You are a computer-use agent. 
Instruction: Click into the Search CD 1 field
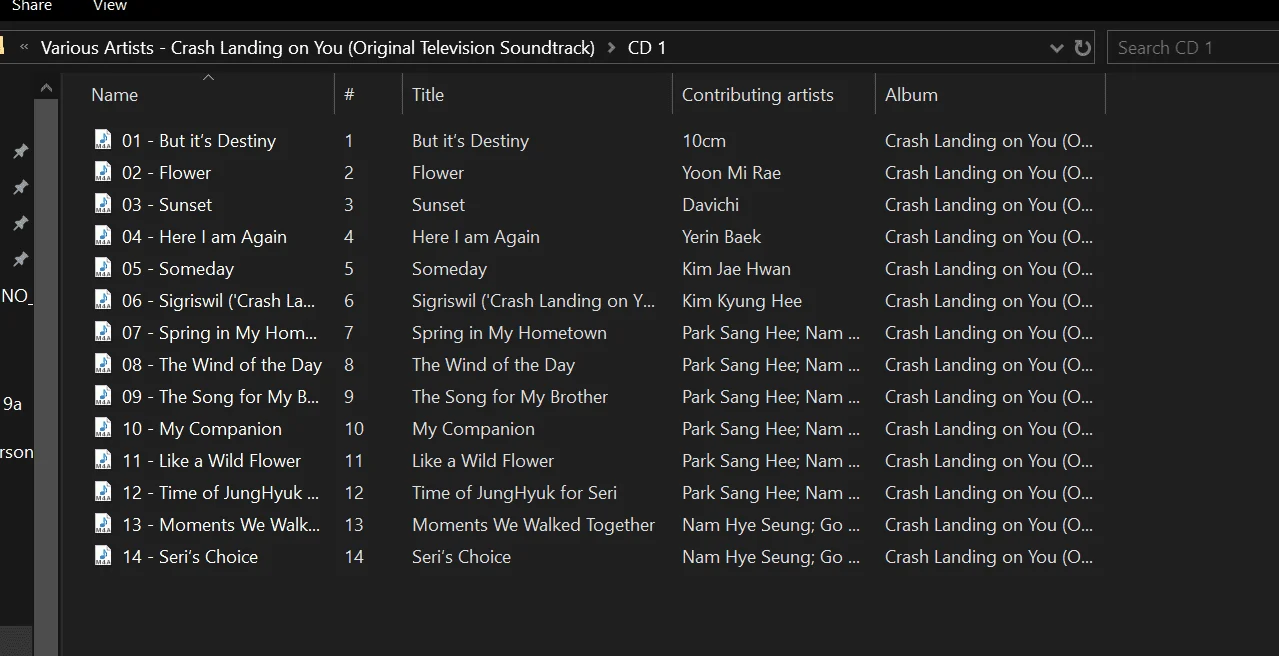[x=1192, y=48]
